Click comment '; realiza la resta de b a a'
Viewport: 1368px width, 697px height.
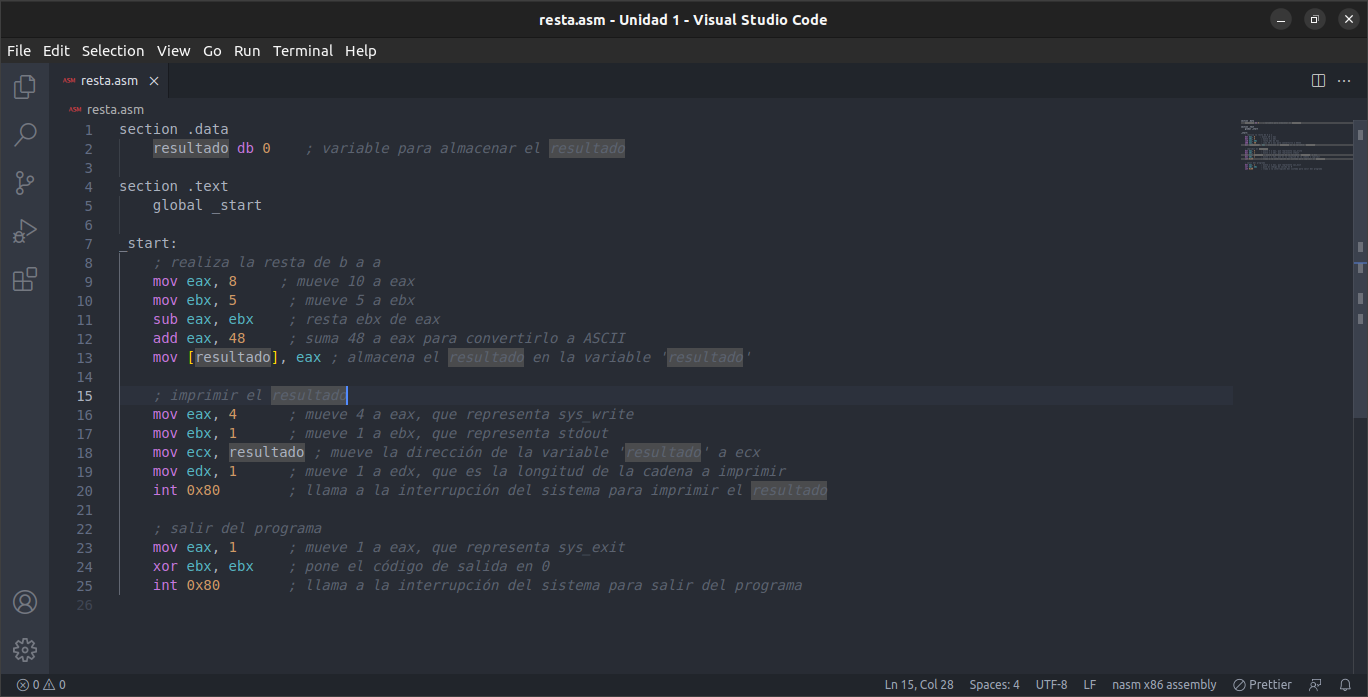267,262
